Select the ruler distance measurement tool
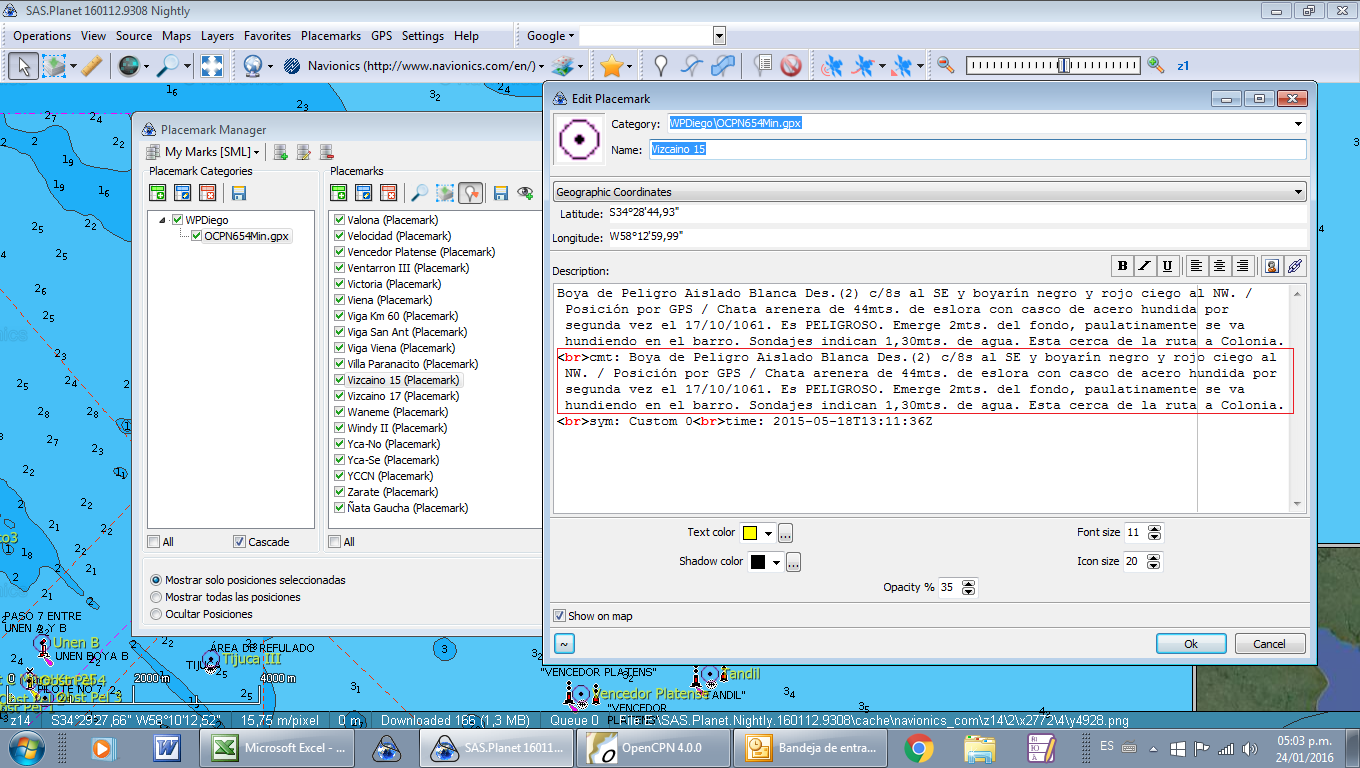This screenshot has height=768, width=1360. [91, 66]
